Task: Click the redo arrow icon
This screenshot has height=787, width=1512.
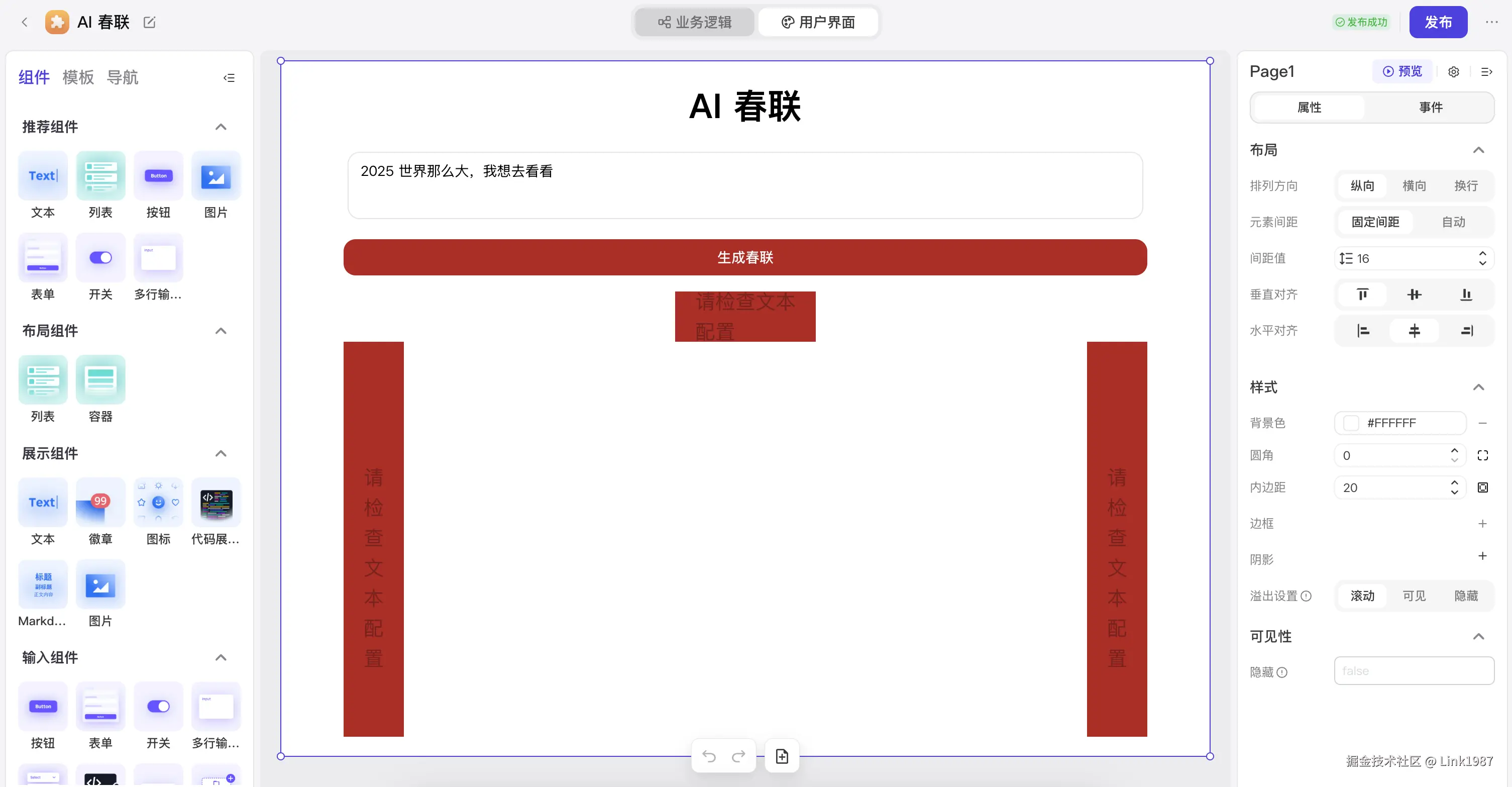Action: [738, 756]
